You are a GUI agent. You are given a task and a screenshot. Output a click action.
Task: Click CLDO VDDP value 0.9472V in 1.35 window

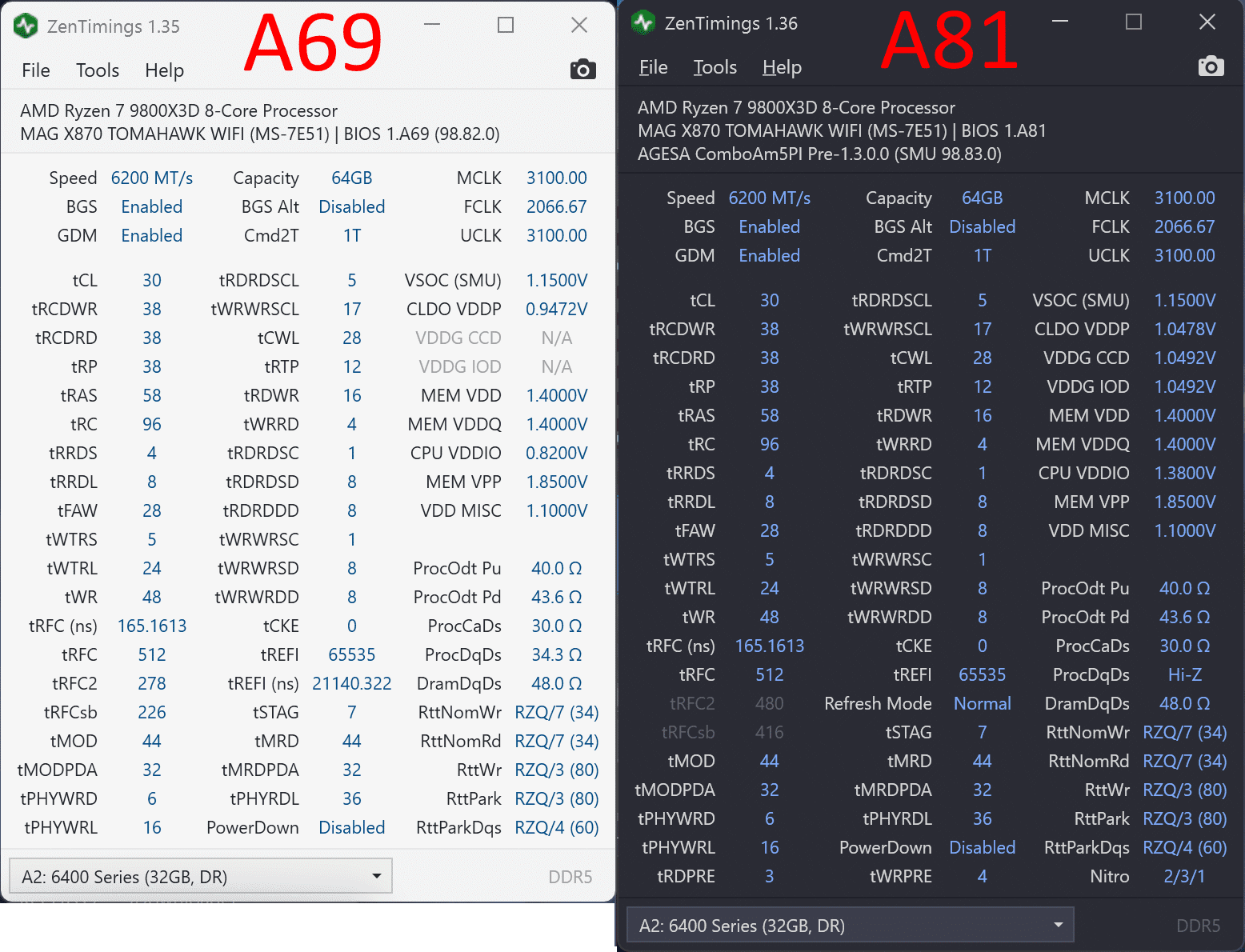pyautogui.click(x=557, y=309)
